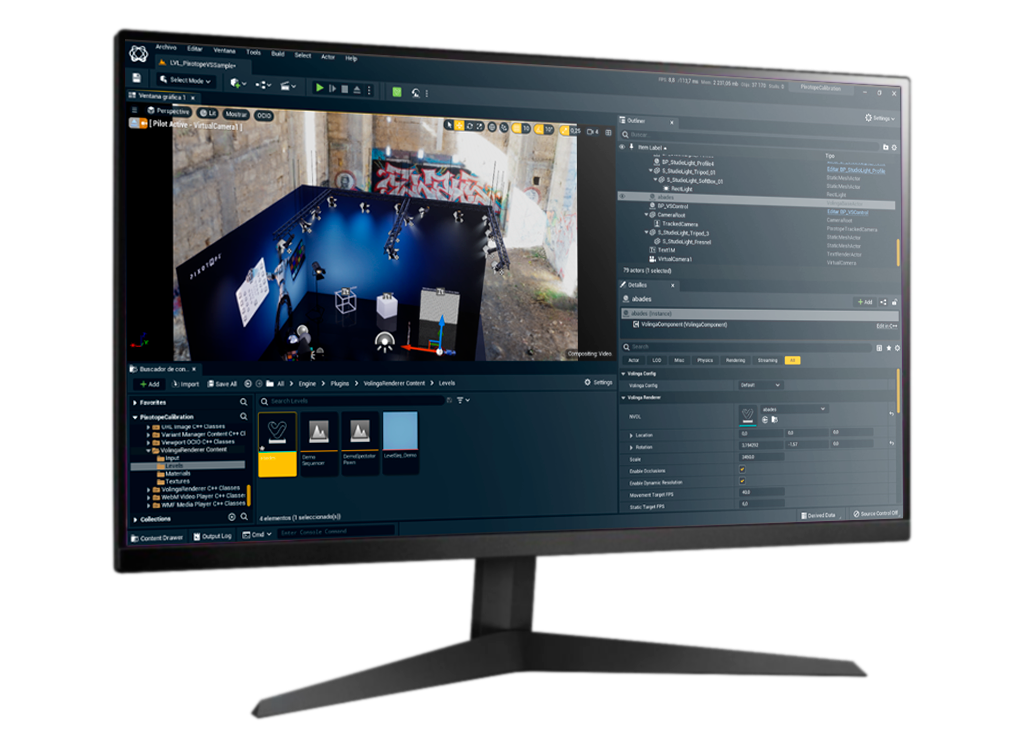
Task: Toggle visibility eye for abades actor
Action: [x=623, y=196]
